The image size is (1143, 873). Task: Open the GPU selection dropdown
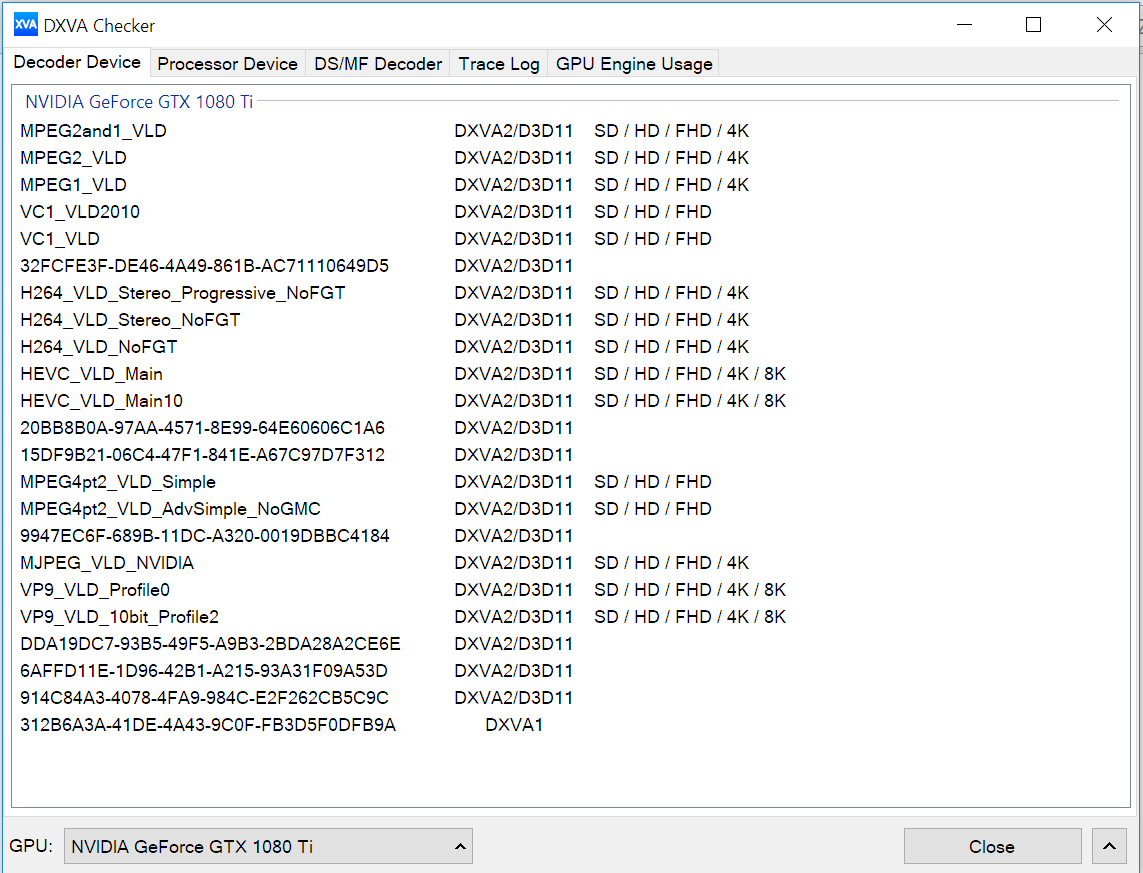click(x=268, y=846)
